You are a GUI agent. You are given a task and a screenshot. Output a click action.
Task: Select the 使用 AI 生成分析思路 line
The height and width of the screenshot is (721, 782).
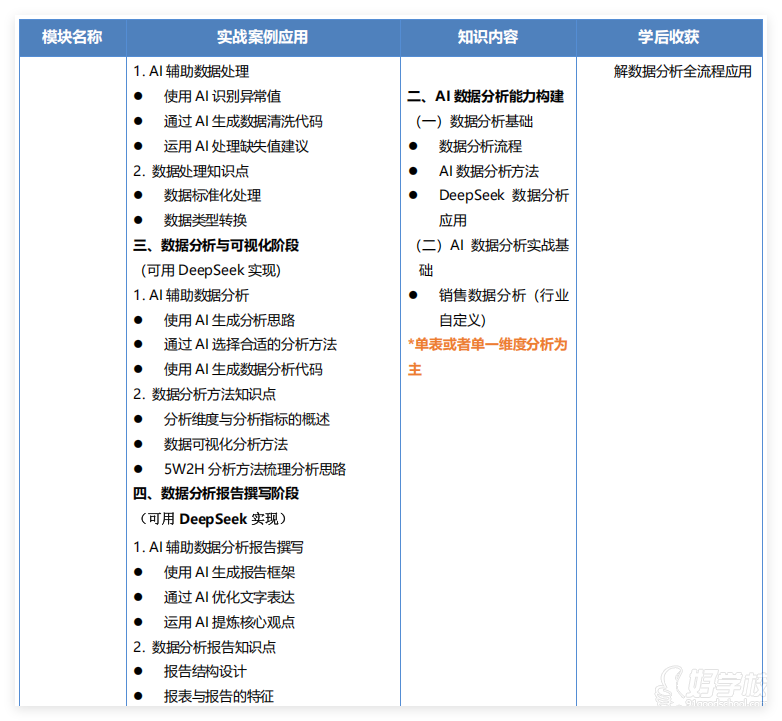coord(229,320)
